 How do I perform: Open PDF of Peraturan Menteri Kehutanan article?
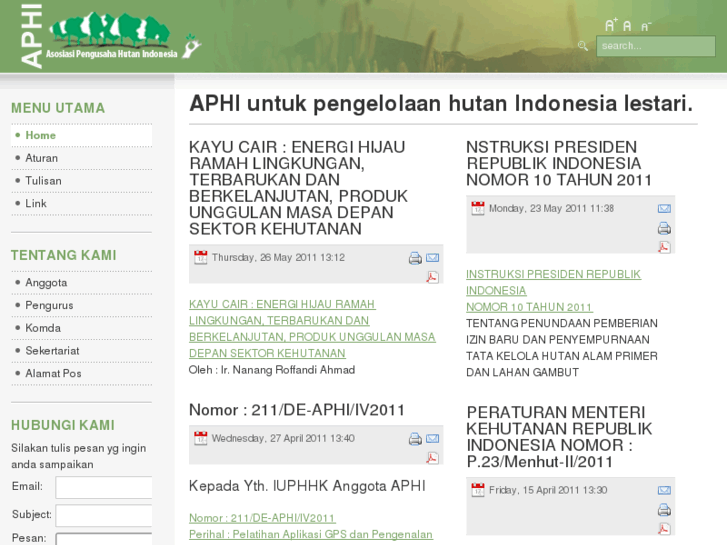[664, 529]
